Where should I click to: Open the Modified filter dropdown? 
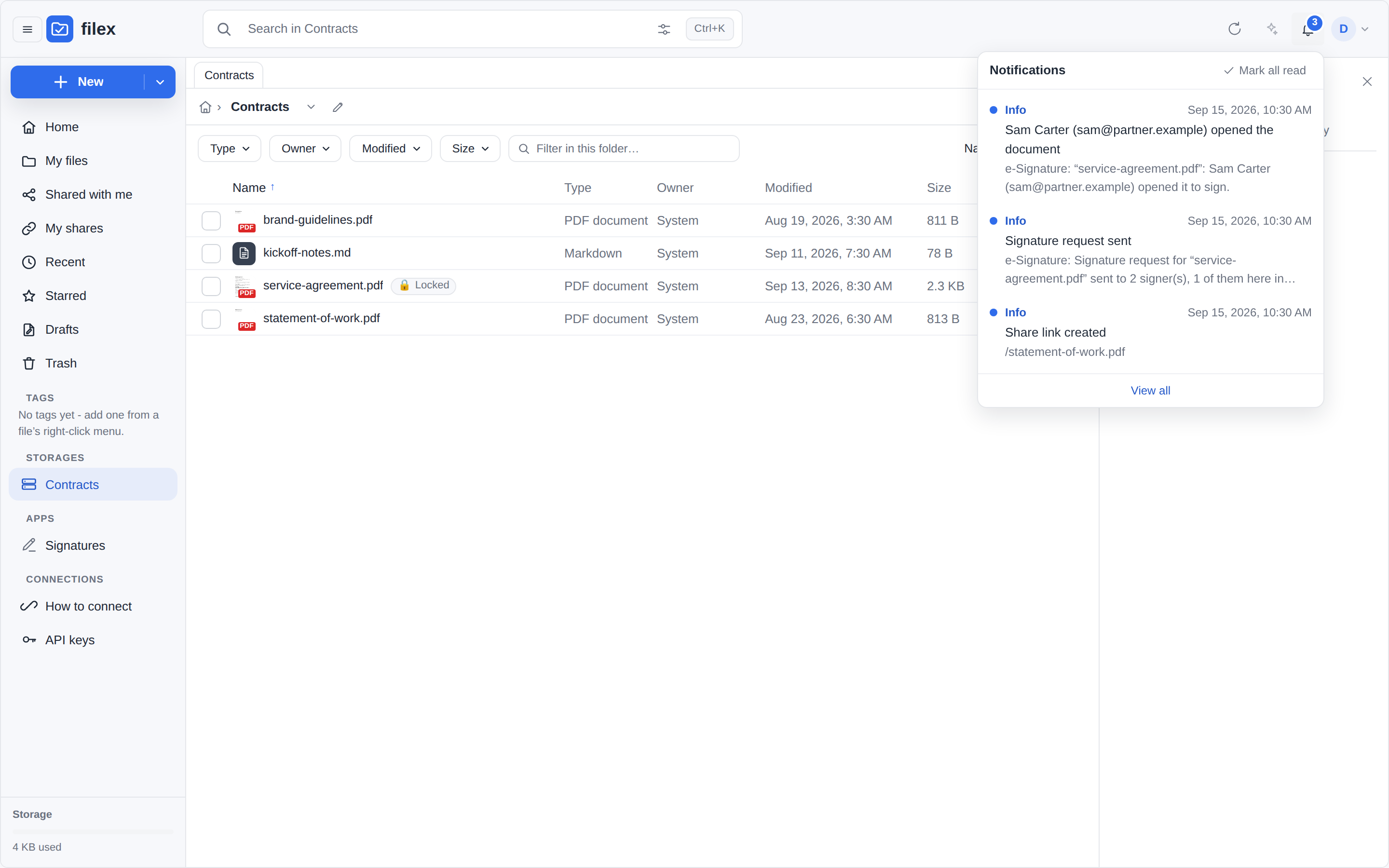coord(390,149)
